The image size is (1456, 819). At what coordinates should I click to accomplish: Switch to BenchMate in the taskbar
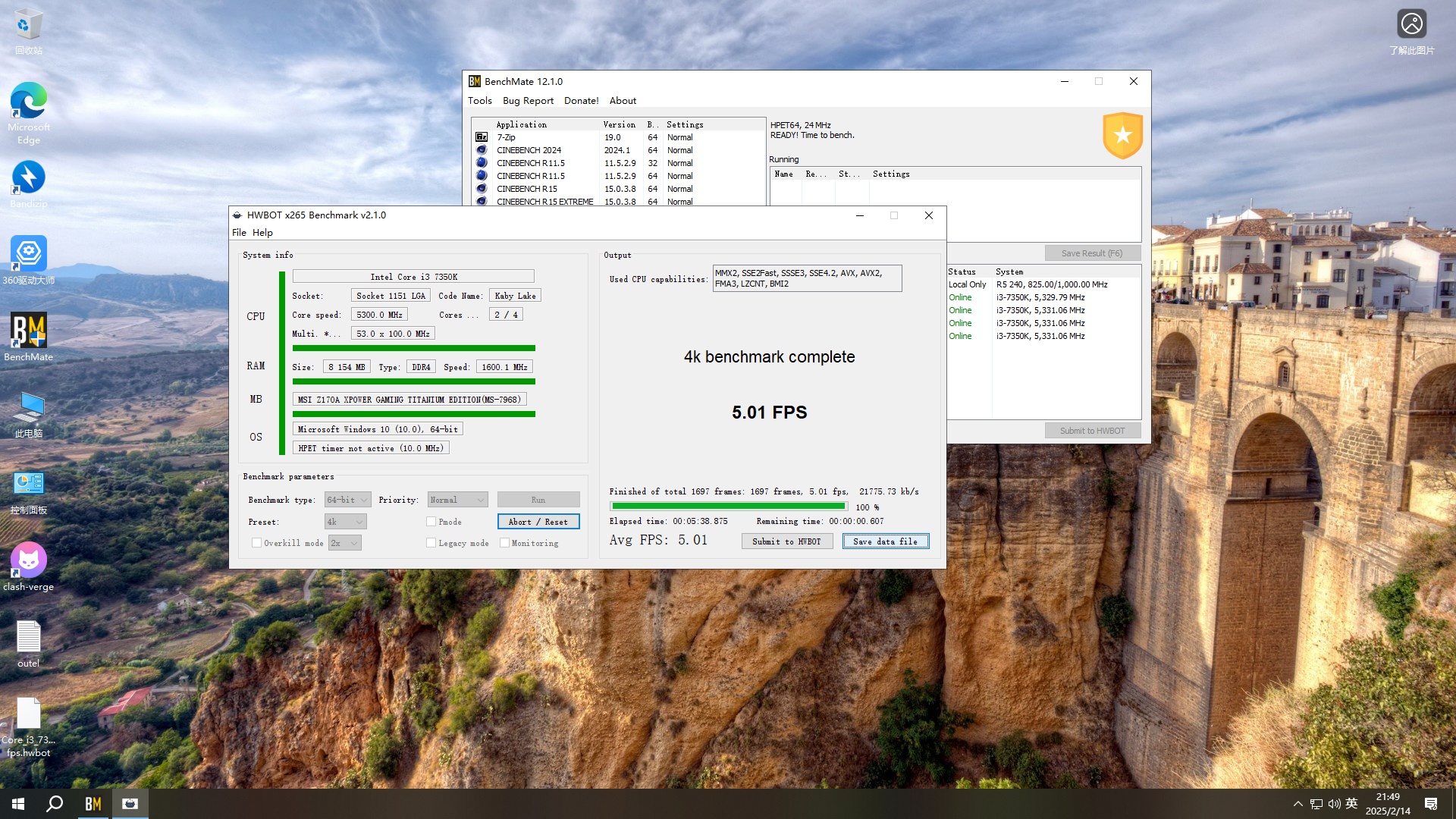tap(93, 804)
